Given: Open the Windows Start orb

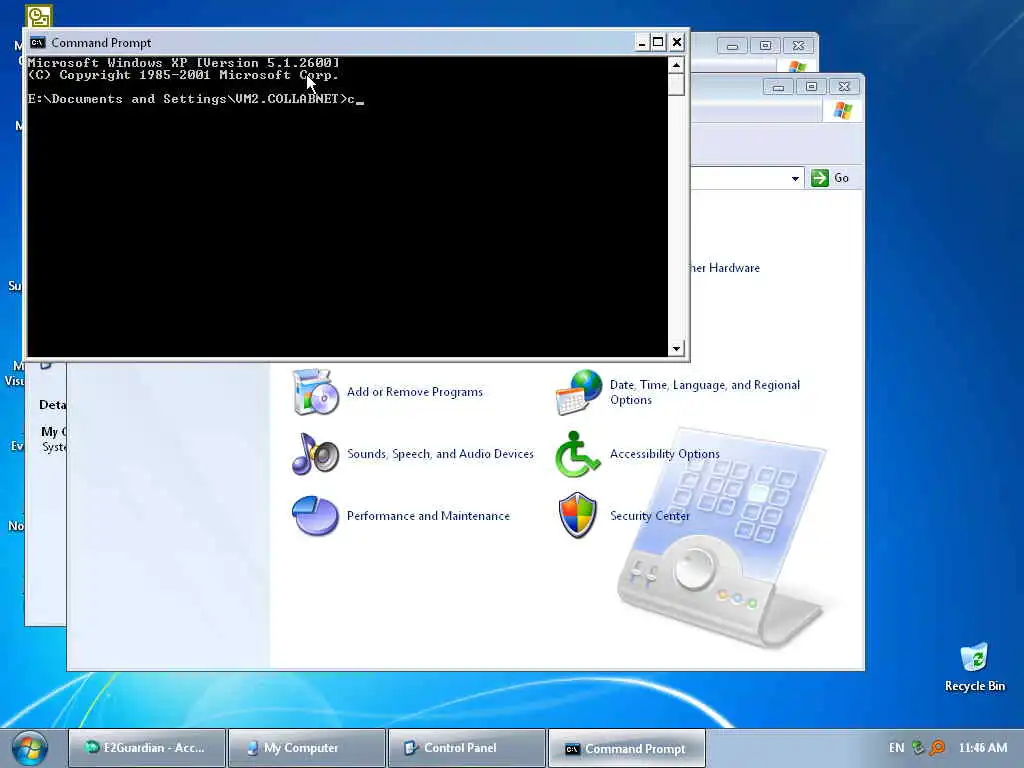Looking at the screenshot, I should pyautogui.click(x=29, y=748).
